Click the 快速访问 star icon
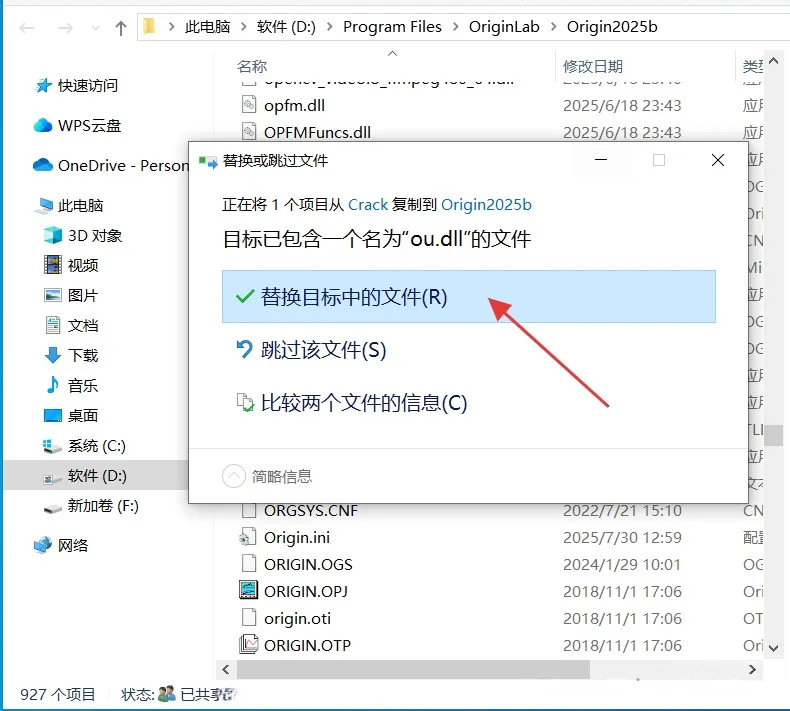The image size is (790, 711). click(x=43, y=86)
